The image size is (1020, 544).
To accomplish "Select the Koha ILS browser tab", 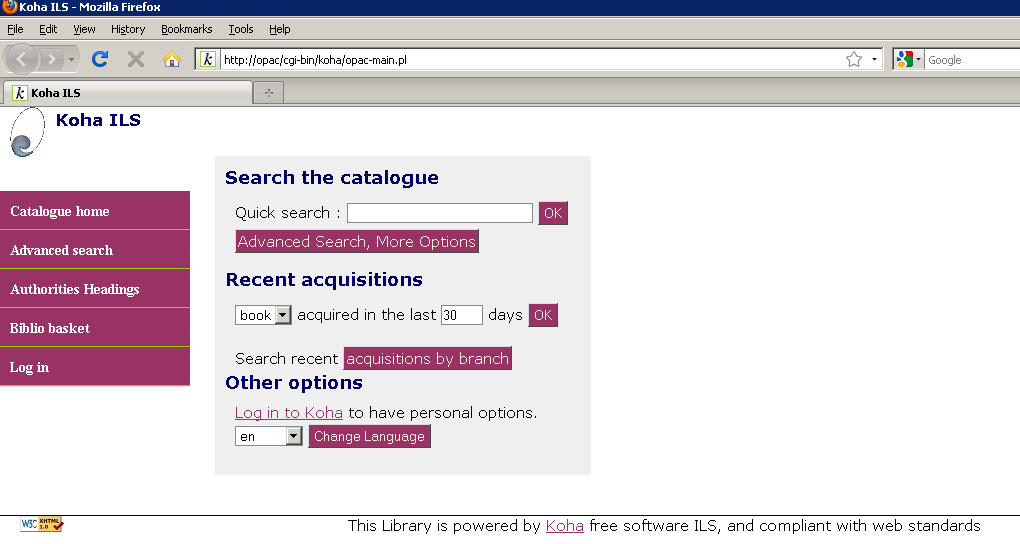I will pos(128,93).
